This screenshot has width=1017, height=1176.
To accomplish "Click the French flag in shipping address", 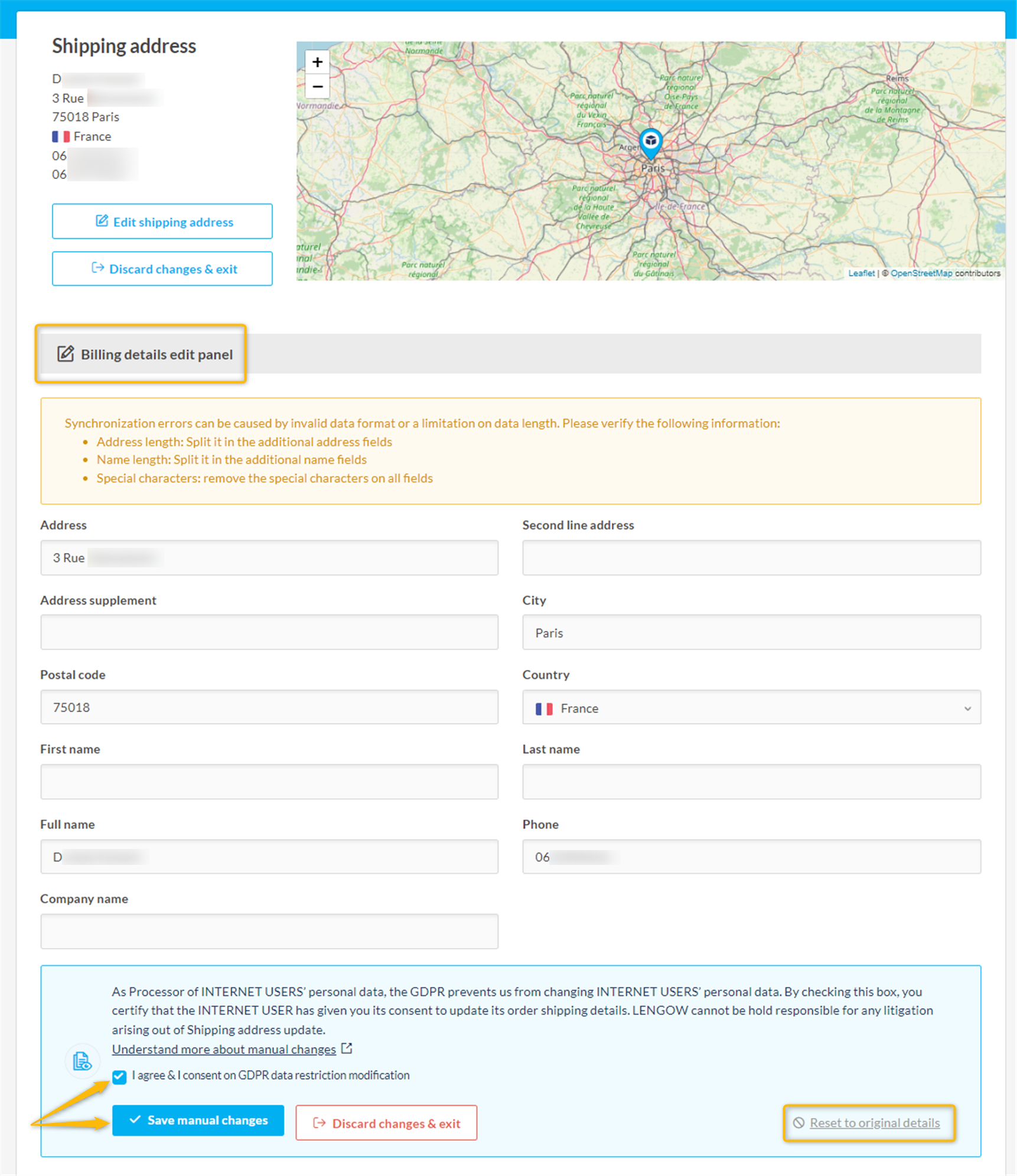I will tap(61, 136).
